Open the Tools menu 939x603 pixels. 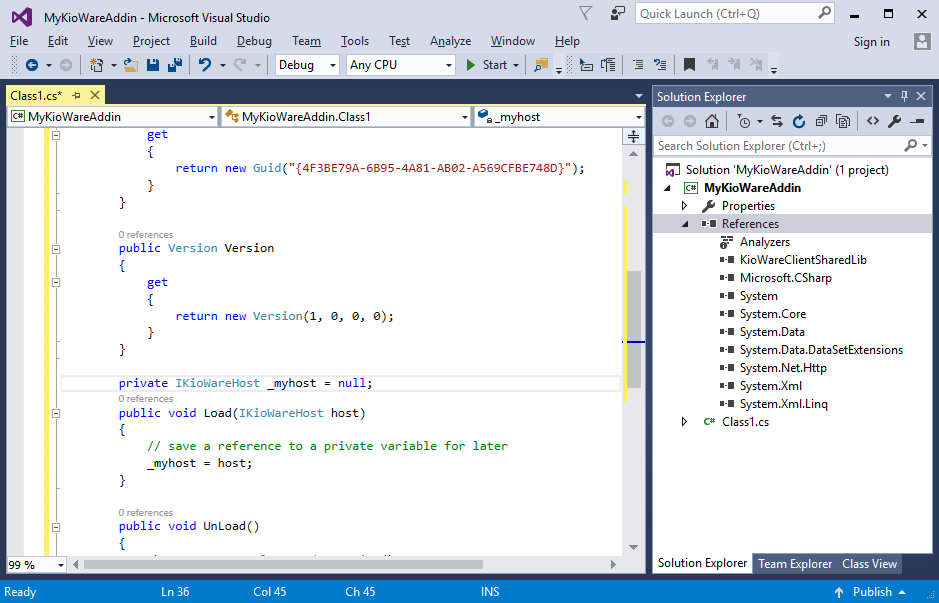pyautogui.click(x=355, y=41)
